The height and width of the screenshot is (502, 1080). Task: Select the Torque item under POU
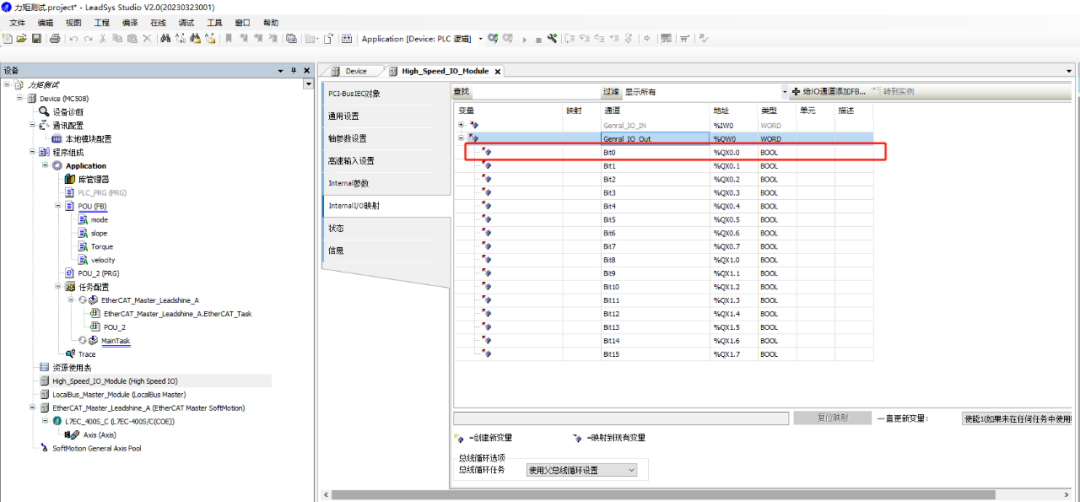click(x=102, y=247)
